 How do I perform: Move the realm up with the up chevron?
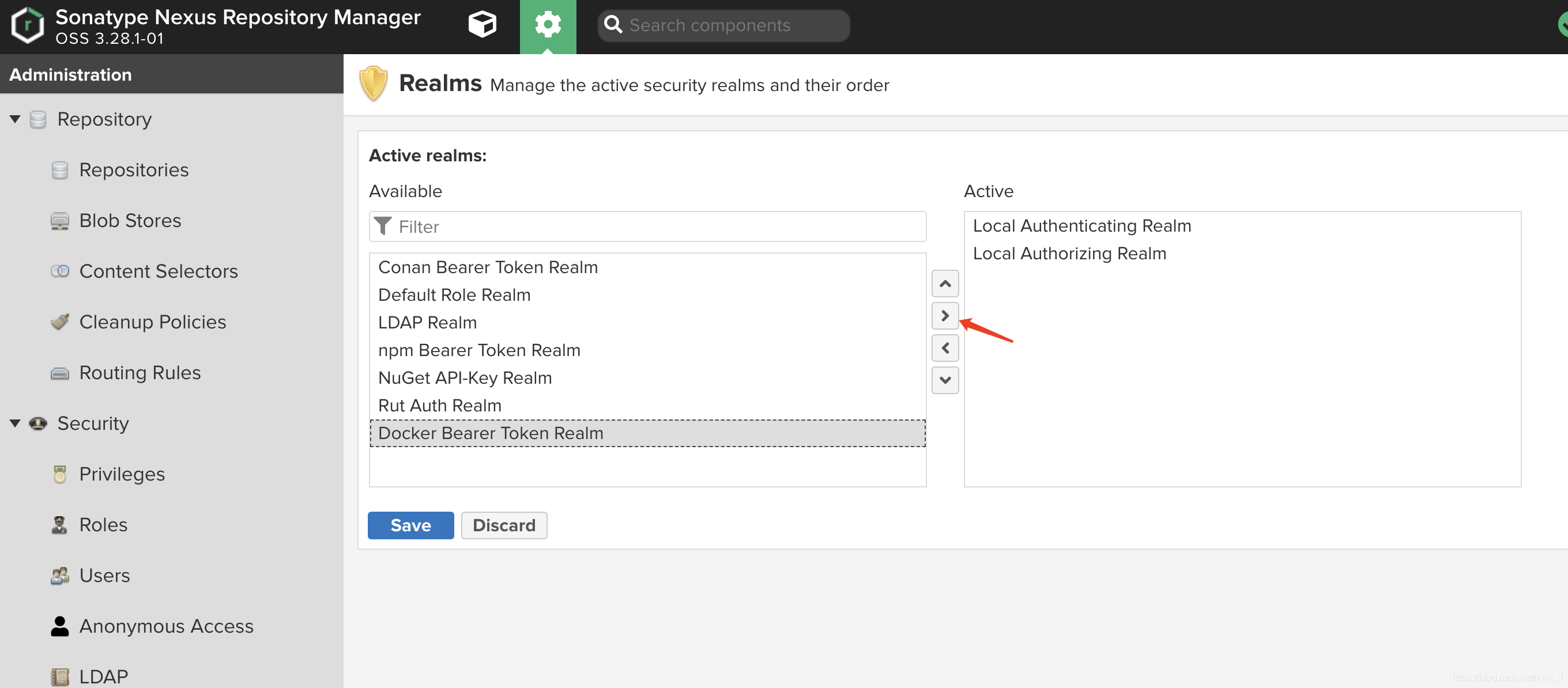945,283
